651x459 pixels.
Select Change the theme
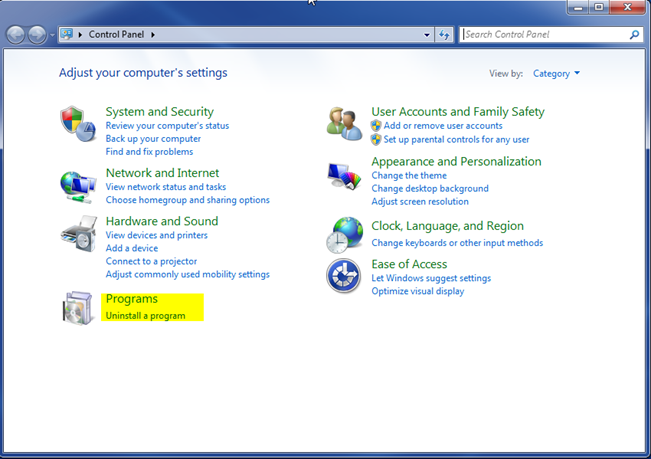(x=409, y=176)
